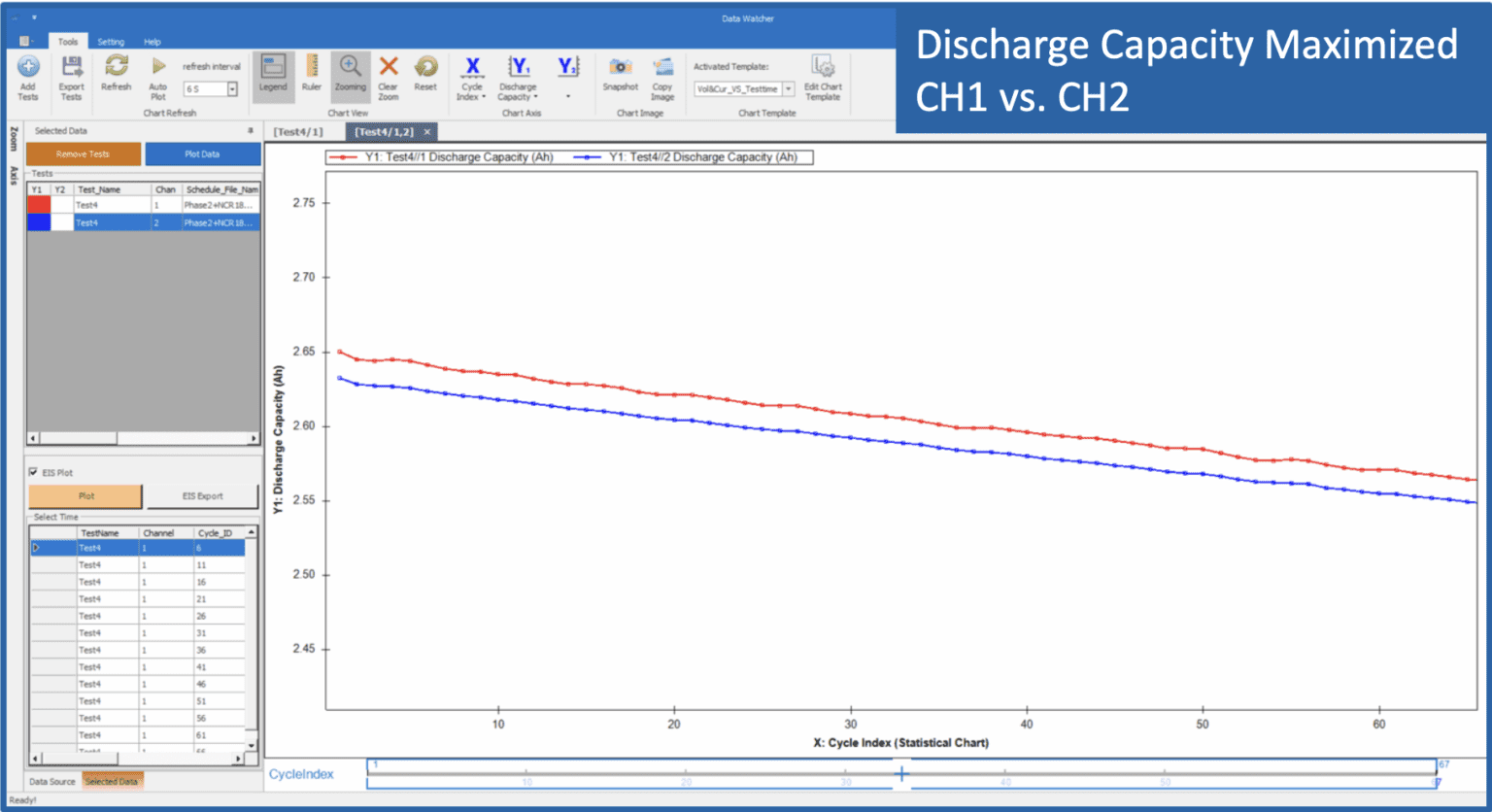This screenshot has height=812, width=1492.
Task: Switch to the [Test4/1] chart tab
Action: (x=298, y=131)
